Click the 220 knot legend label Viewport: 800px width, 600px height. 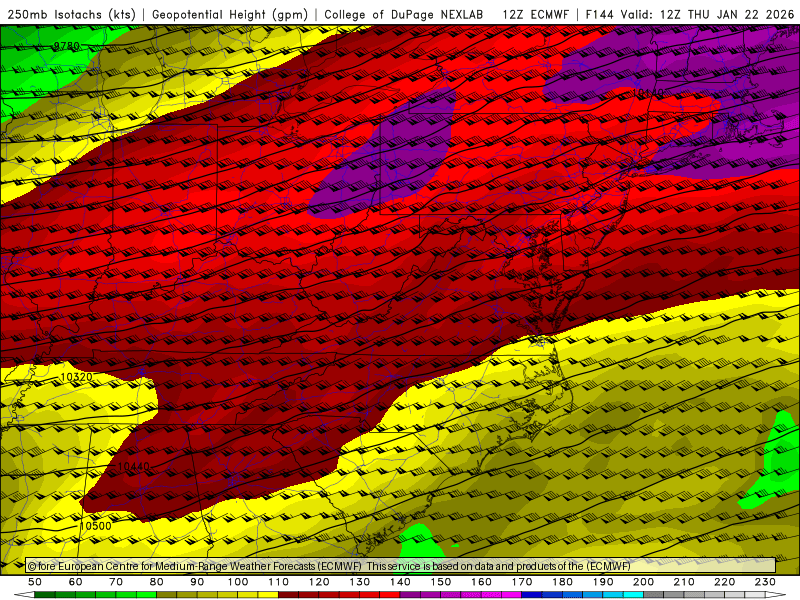tap(724, 582)
